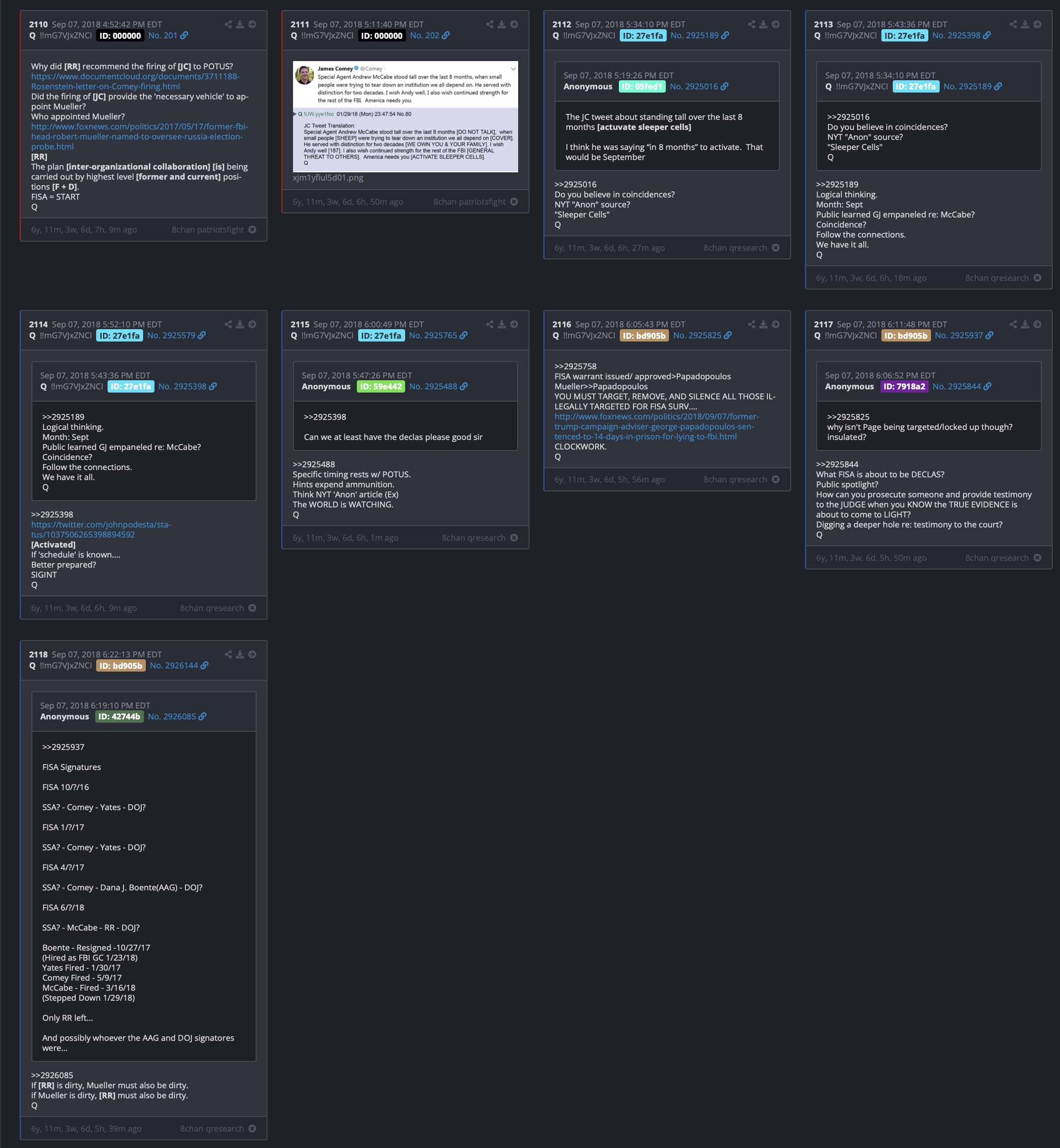Open post 2111 with the arrow icon
The height and width of the screenshot is (1148, 1060).
[514, 25]
